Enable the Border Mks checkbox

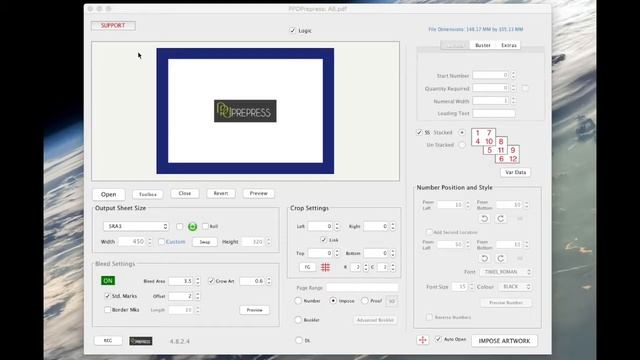107,310
